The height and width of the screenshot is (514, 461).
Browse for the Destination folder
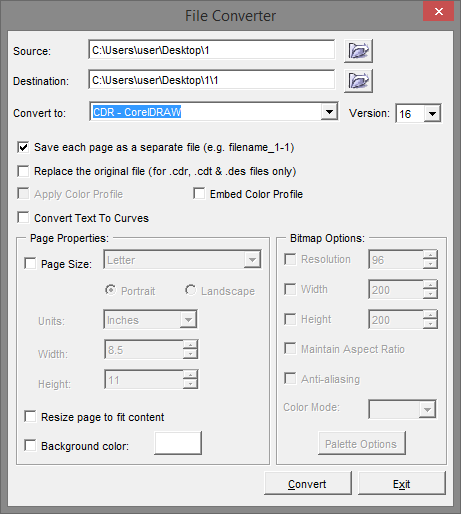click(x=358, y=81)
